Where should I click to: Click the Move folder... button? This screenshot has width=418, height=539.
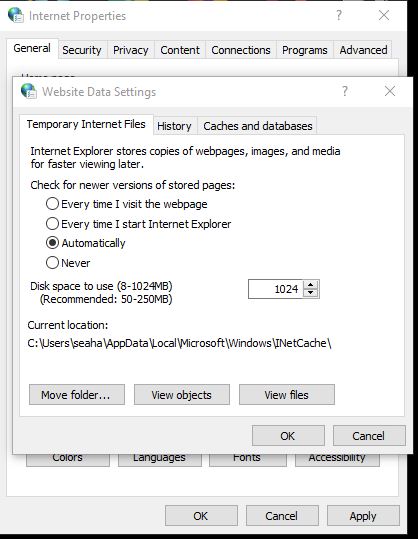tap(77, 395)
